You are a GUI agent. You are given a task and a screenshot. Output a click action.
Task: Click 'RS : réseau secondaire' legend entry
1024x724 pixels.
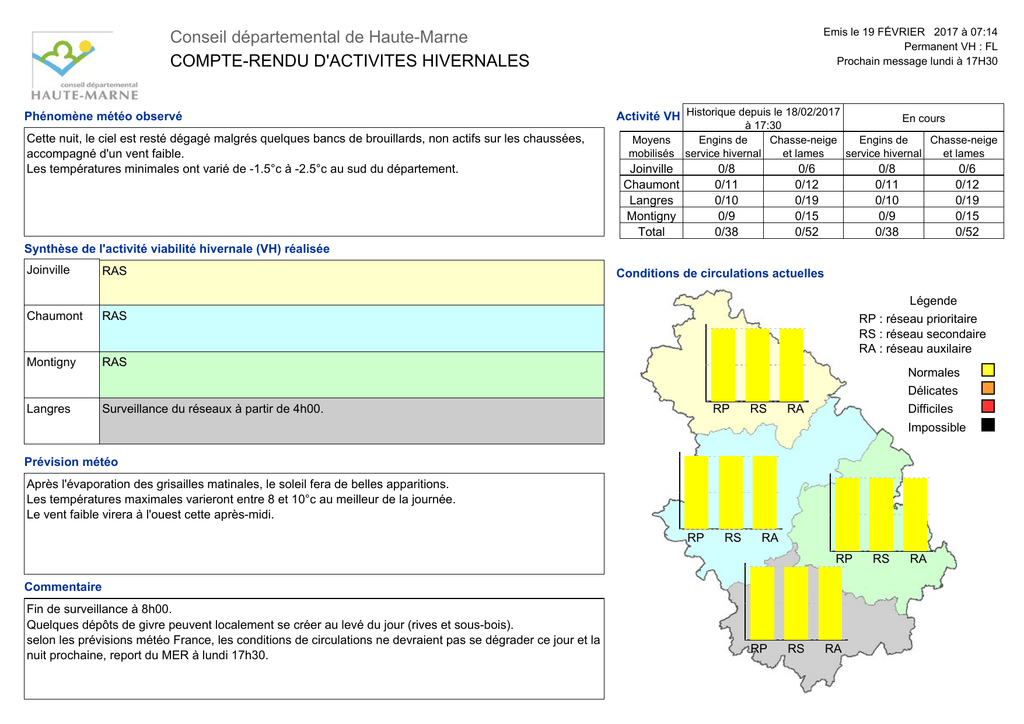coord(921,334)
